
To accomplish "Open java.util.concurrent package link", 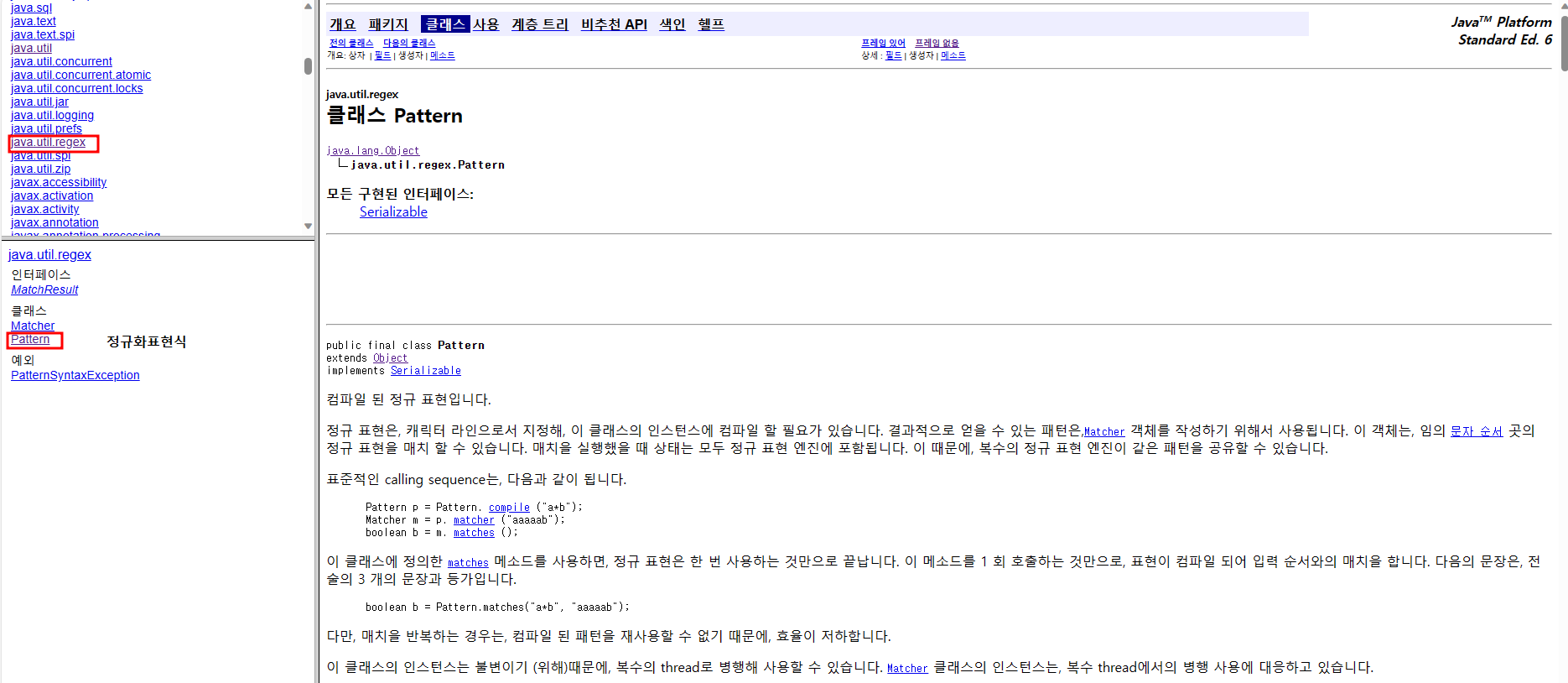I will pyautogui.click(x=61, y=61).
